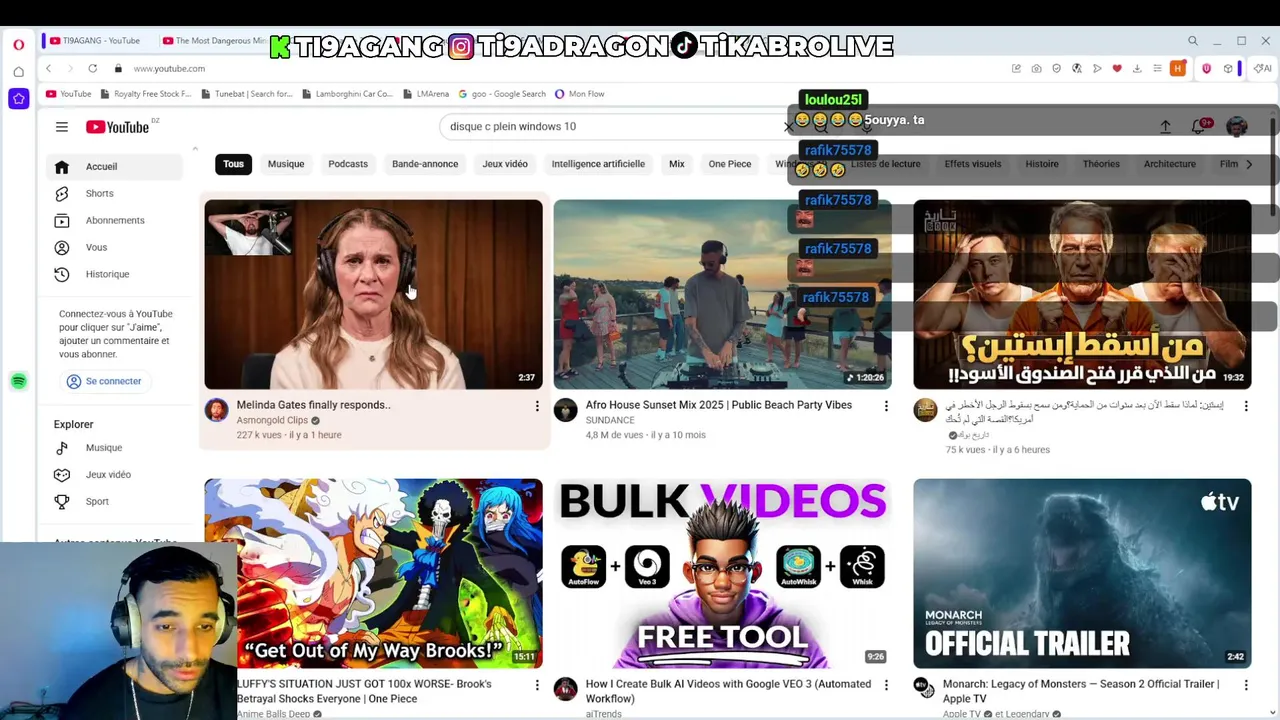Click the snapshot camera icon in toolbar
1280x720 pixels.
pos(1036,68)
